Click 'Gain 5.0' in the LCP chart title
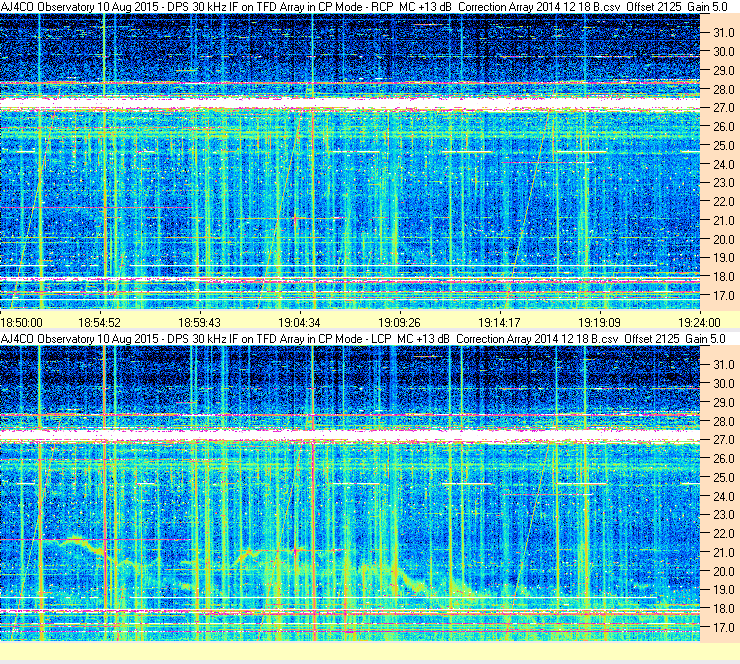The image size is (740, 664). (x=706, y=339)
